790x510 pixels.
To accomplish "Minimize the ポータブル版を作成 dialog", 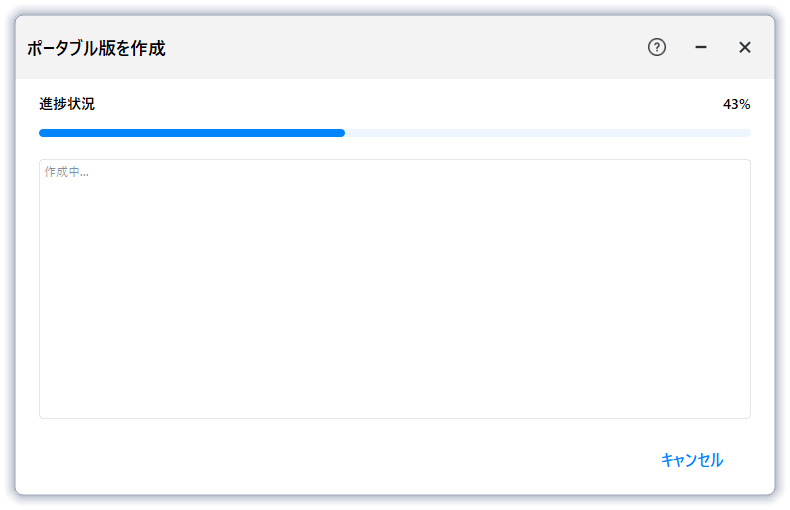I will (x=701, y=47).
